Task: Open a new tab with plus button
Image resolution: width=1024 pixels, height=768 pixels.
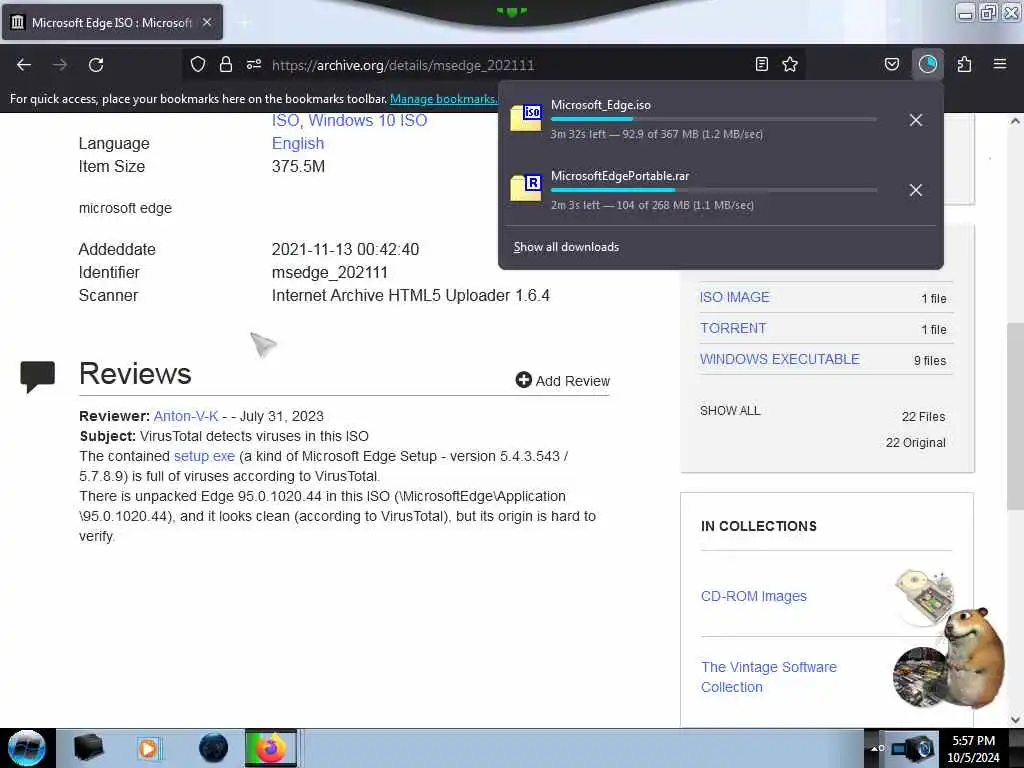Action: click(x=244, y=23)
